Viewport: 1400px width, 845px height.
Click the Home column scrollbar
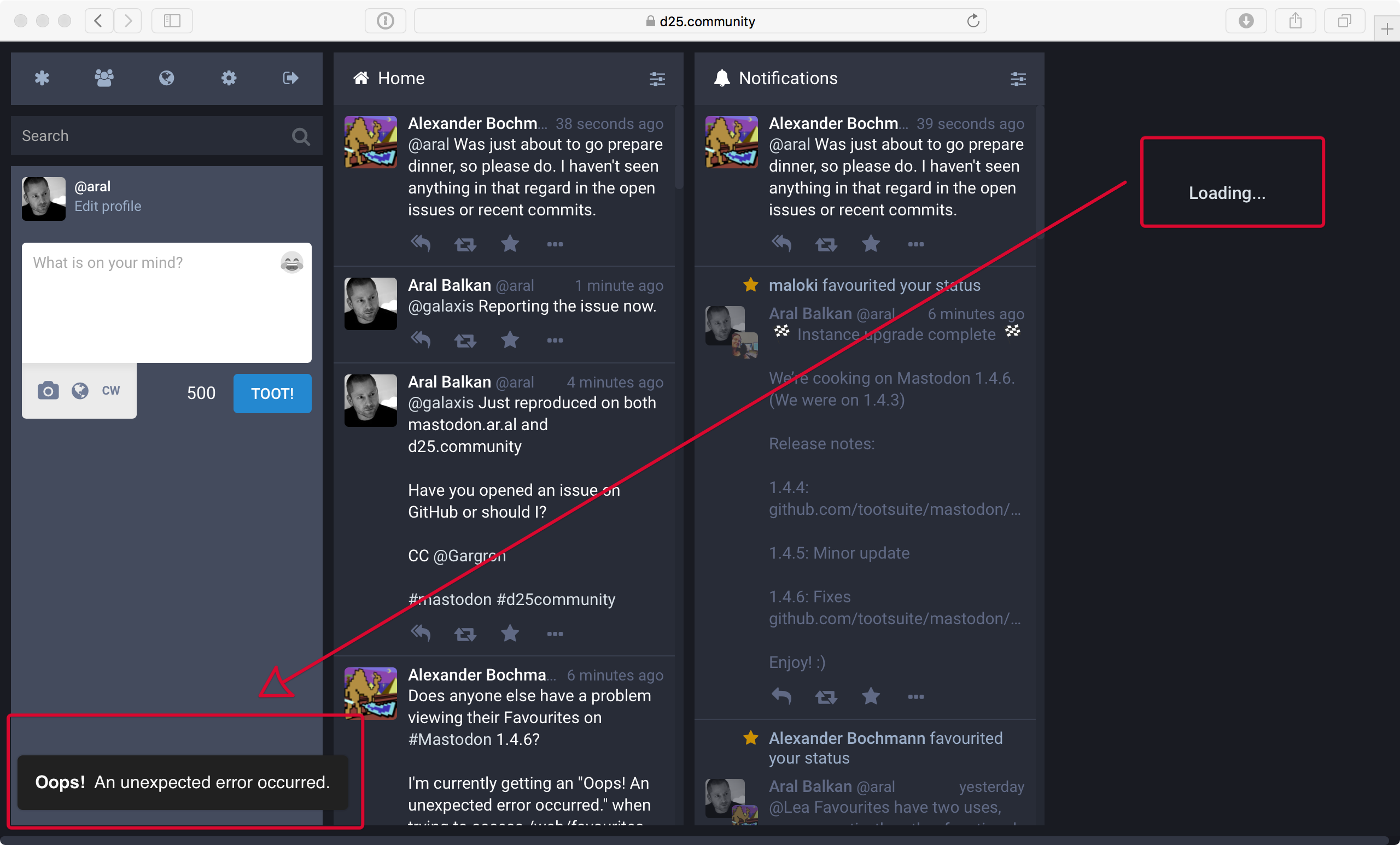tap(679, 148)
